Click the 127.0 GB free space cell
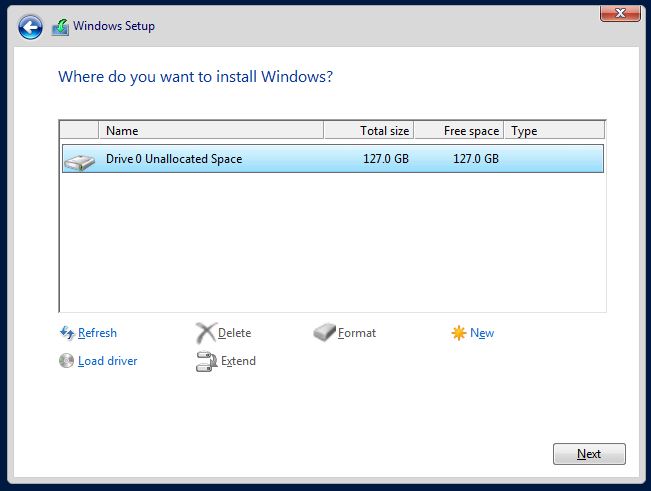This screenshot has height=491, width=651. [476, 159]
